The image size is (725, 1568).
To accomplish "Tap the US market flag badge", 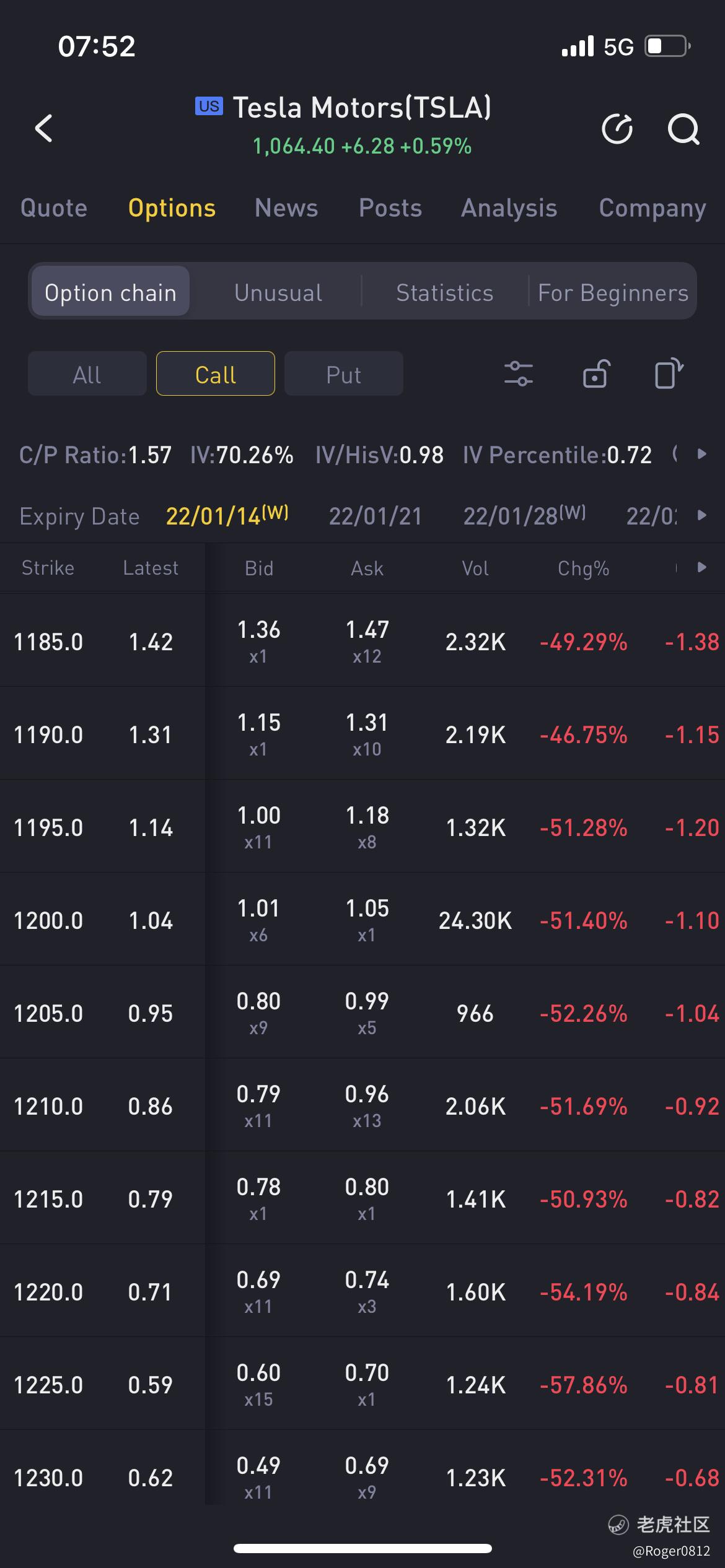I will [x=209, y=107].
